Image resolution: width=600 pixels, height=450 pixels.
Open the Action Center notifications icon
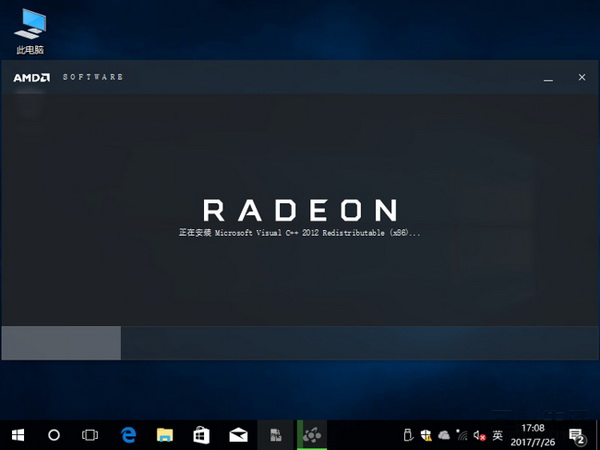(577, 436)
